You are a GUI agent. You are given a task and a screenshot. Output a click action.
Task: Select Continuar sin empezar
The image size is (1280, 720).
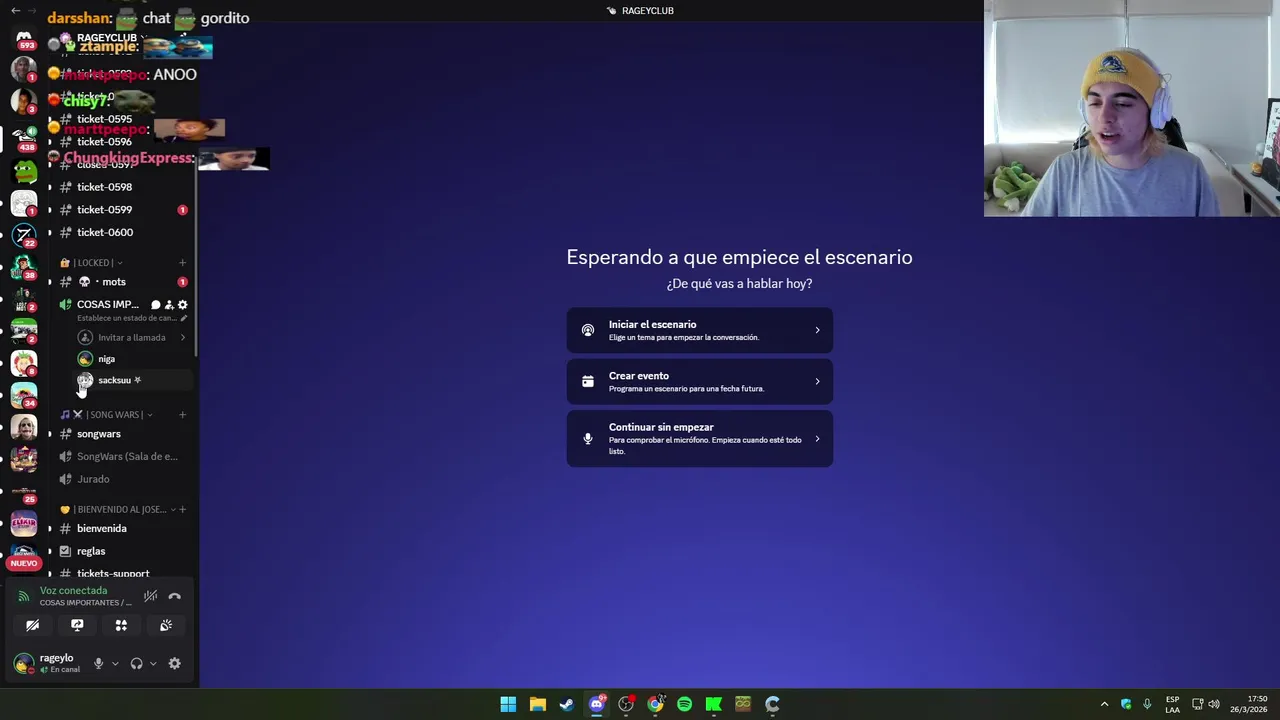point(699,438)
